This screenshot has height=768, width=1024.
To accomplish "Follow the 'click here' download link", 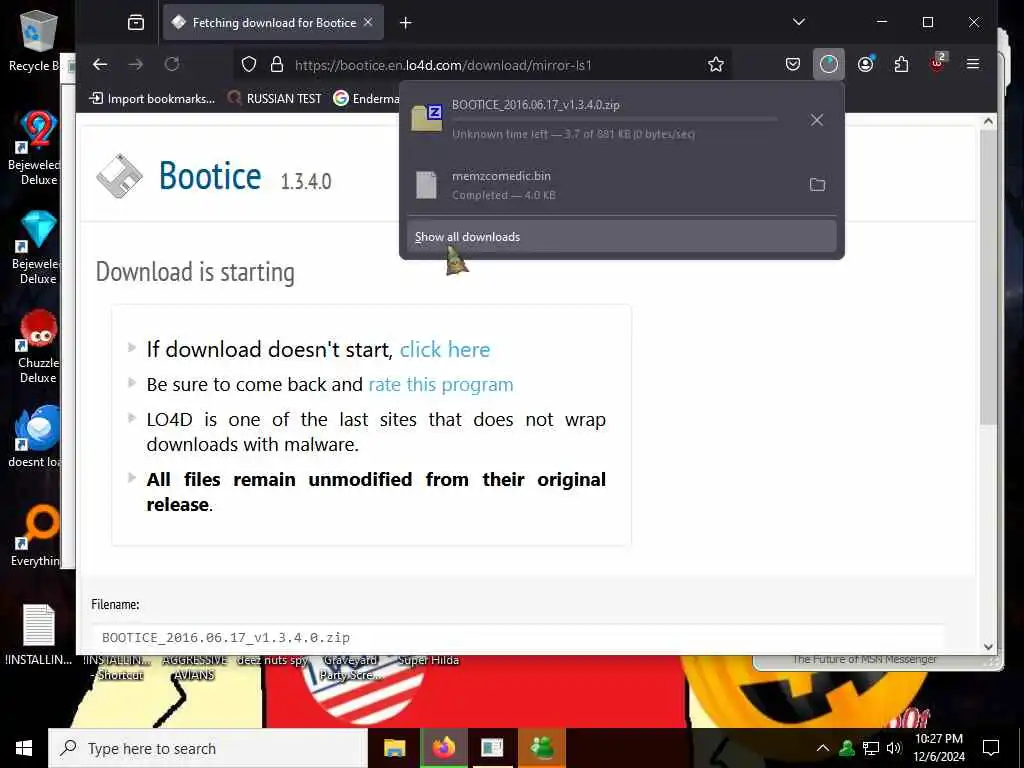I will tap(445, 349).
